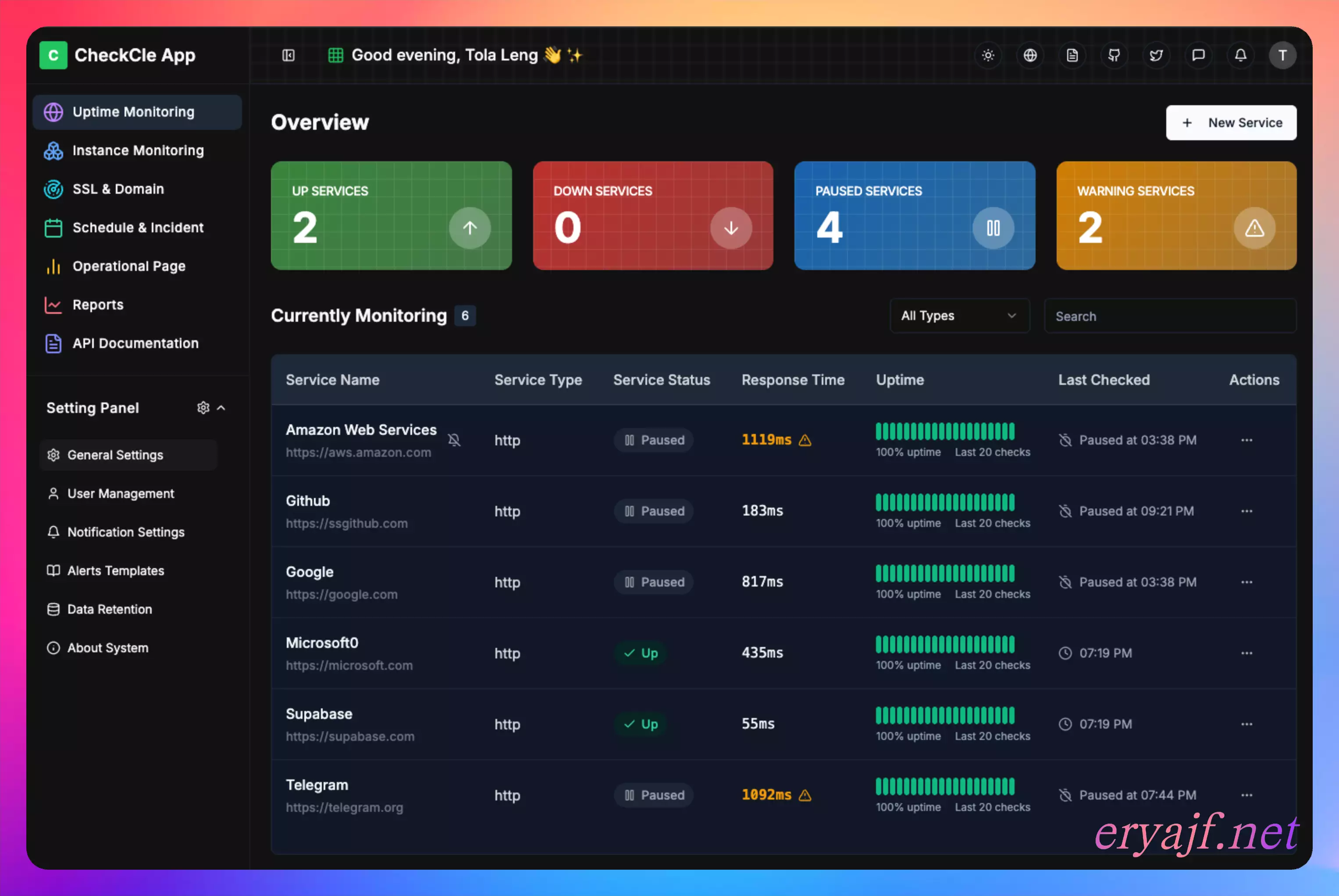The image size is (1339, 896).
Task: Open Uptime Monitoring in sidebar
Action: (x=137, y=112)
